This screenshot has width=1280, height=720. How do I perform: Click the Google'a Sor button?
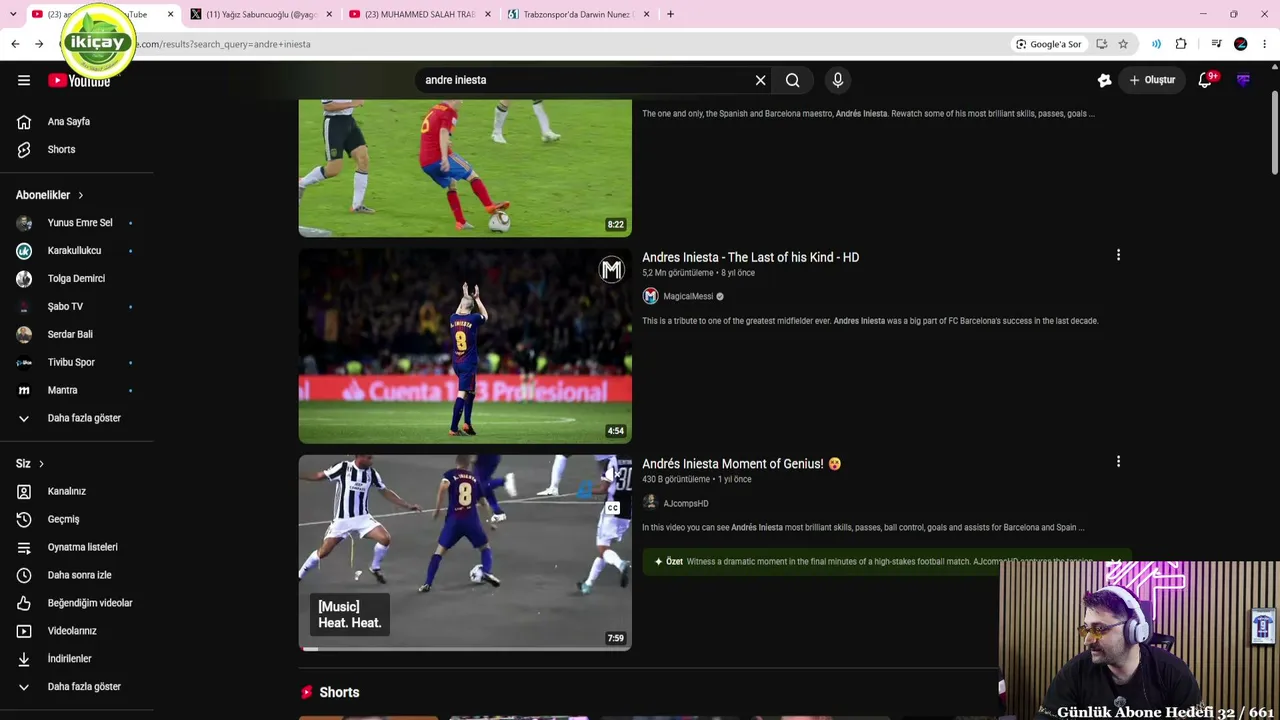pos(1048,44)
